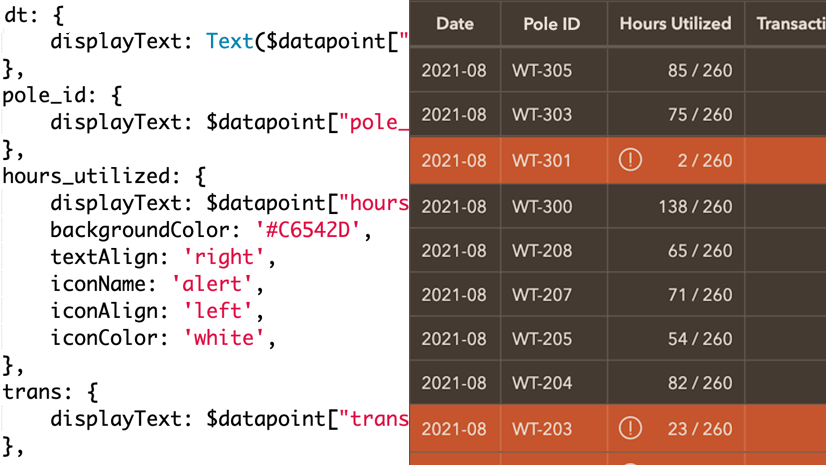The image size is (826, 465).
Task: Select the WT-305 pole ID cell
Action: 542,70
